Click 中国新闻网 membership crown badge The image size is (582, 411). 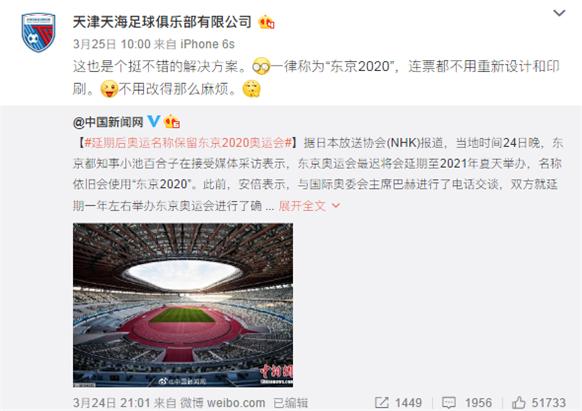pyautogui.click(x=172, y=121)
